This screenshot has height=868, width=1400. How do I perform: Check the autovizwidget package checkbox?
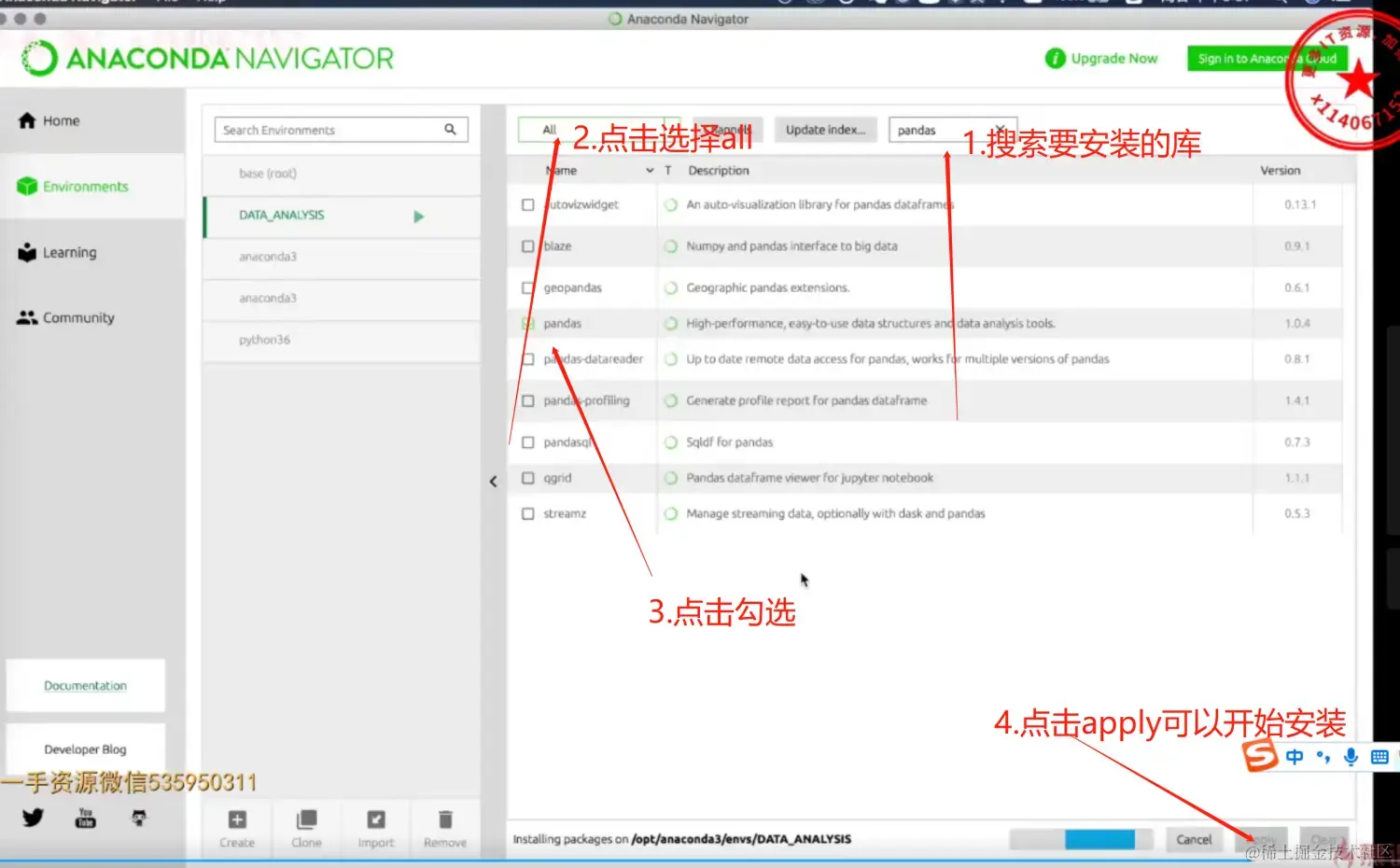(x=528, y=204)
